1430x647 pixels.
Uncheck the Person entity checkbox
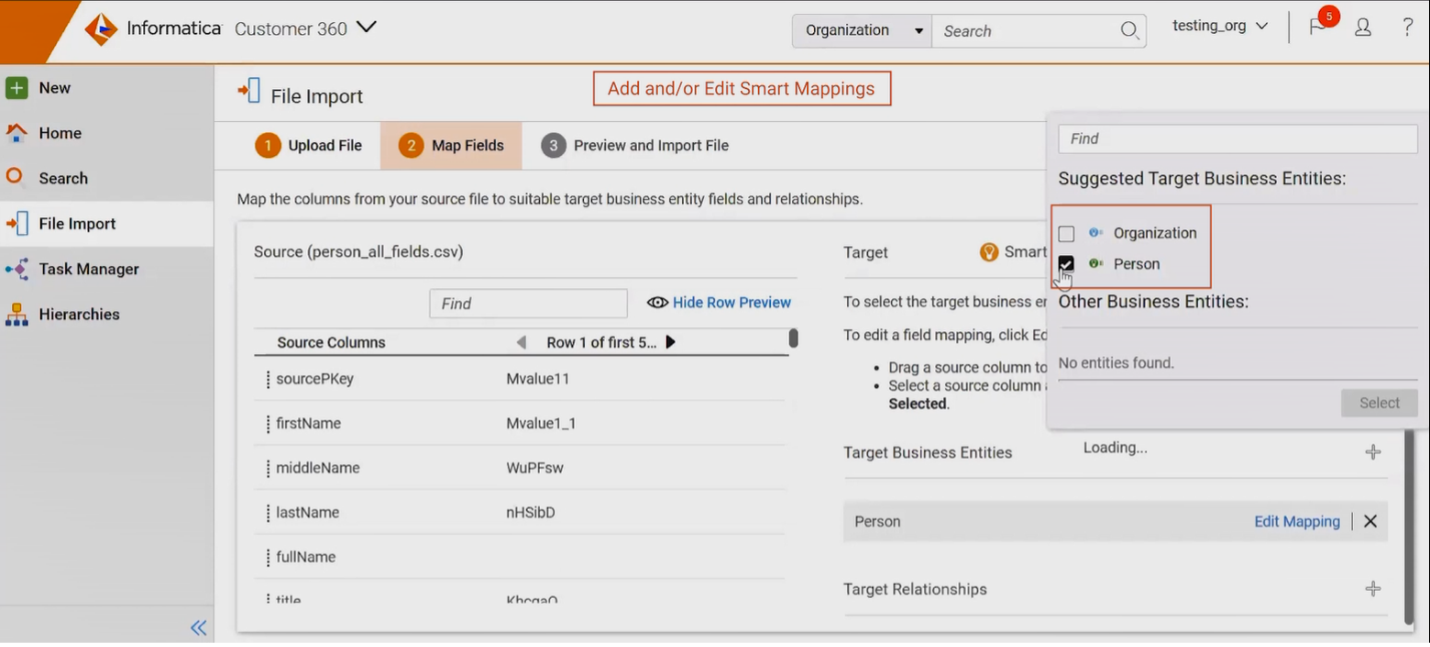pos(1066,264)
